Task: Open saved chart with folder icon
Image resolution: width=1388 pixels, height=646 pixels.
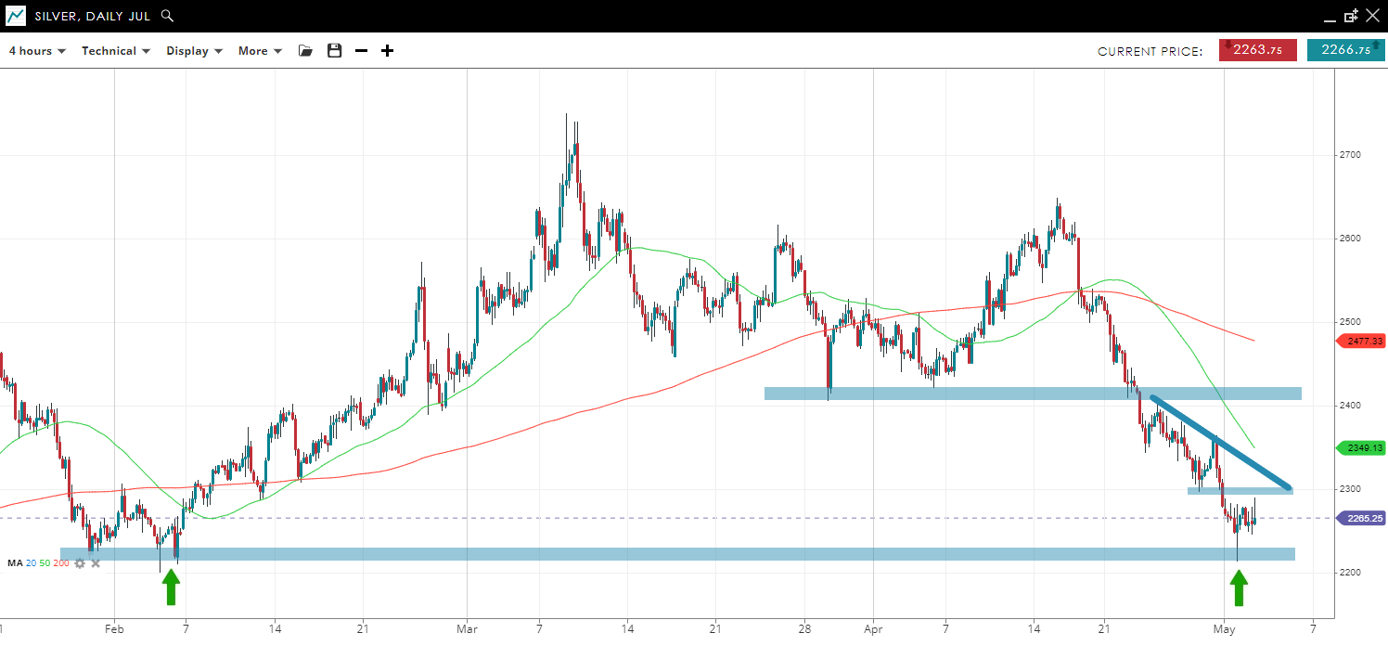Action: (x=306, y=51)
